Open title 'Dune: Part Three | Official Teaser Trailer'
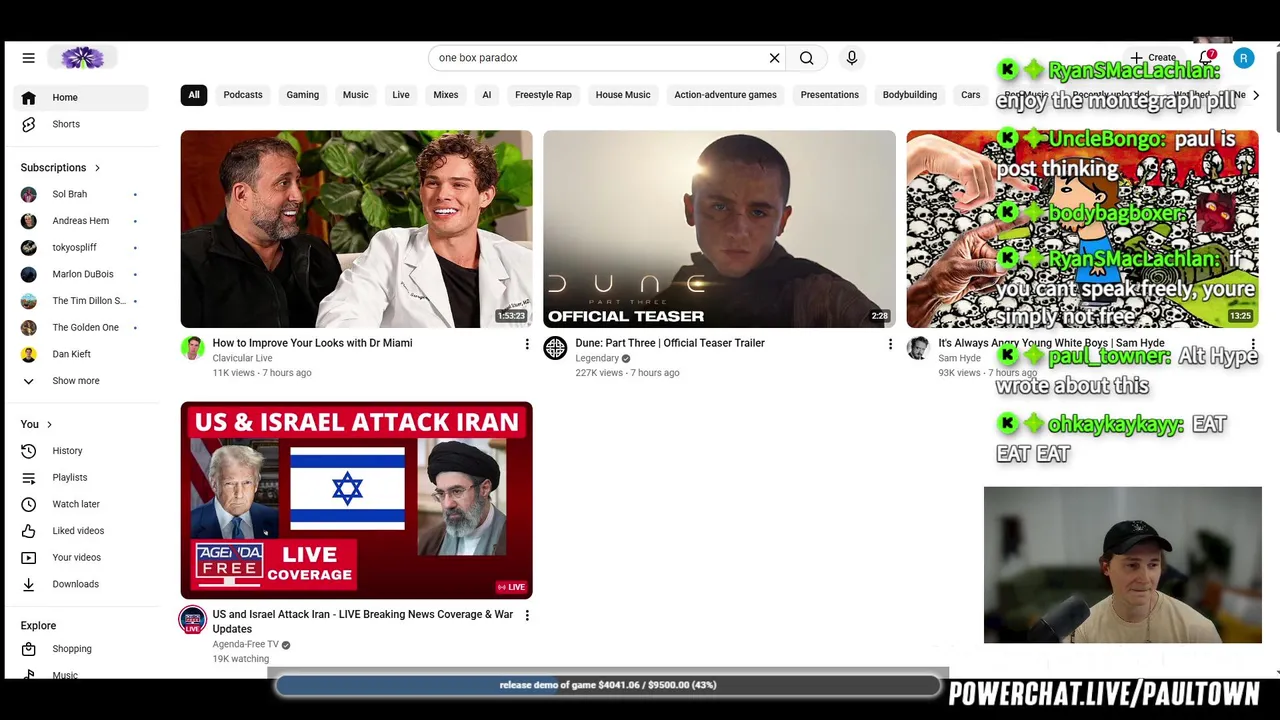1280x720 pixels. point(670,343)
